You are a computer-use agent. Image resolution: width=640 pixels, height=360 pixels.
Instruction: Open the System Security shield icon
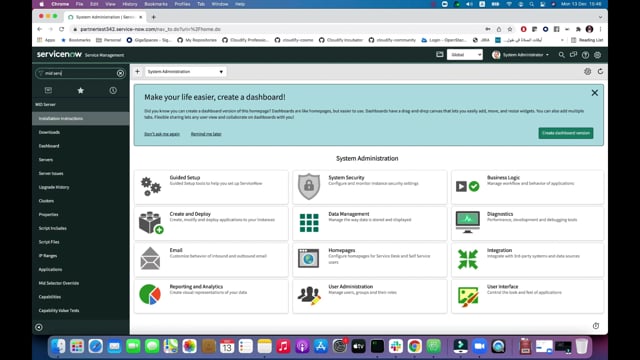point(309,187)
